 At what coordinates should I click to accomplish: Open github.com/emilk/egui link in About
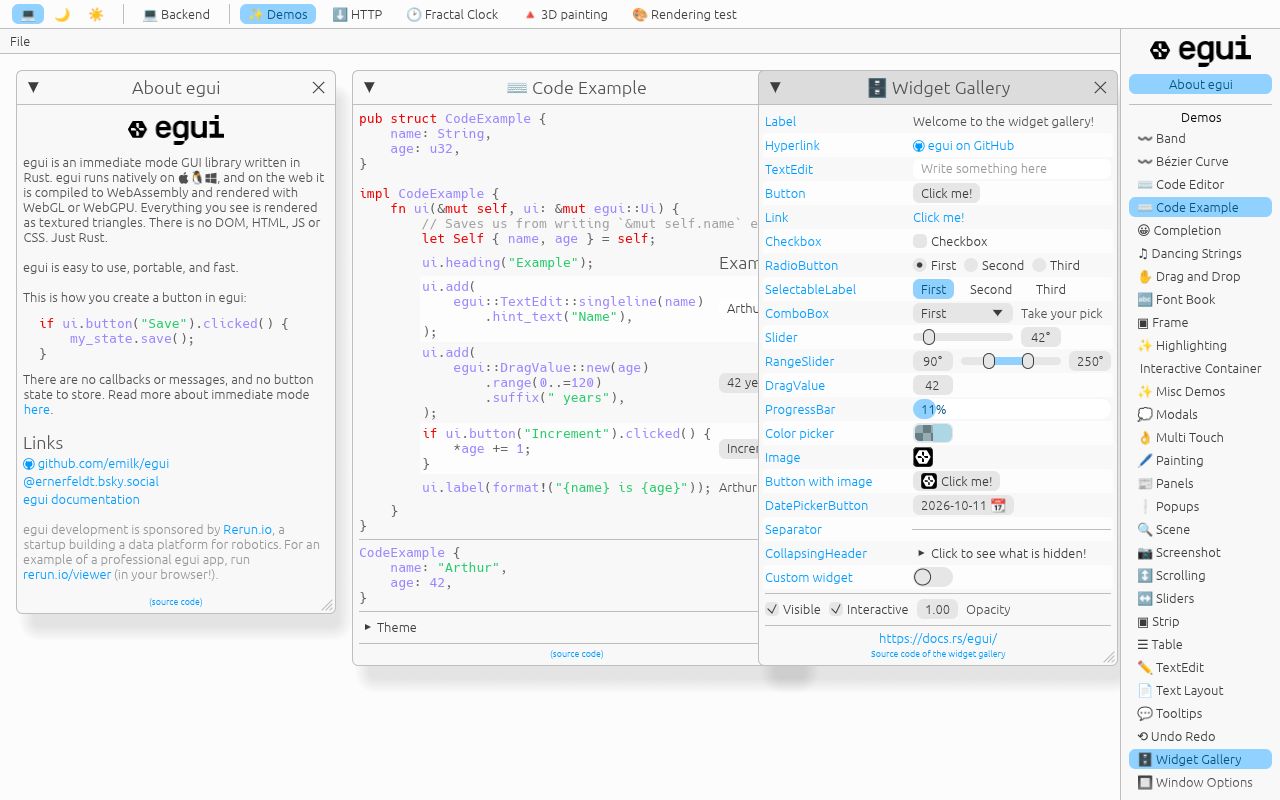[x=96, y=463]
